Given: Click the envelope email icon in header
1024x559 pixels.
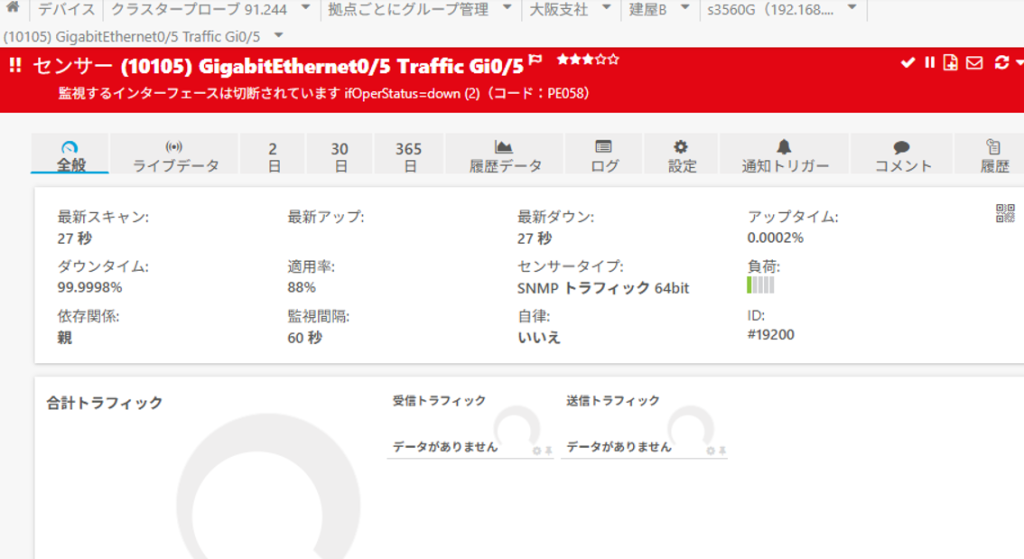Looking at the screenshot, I should click(x=974, y=63).
